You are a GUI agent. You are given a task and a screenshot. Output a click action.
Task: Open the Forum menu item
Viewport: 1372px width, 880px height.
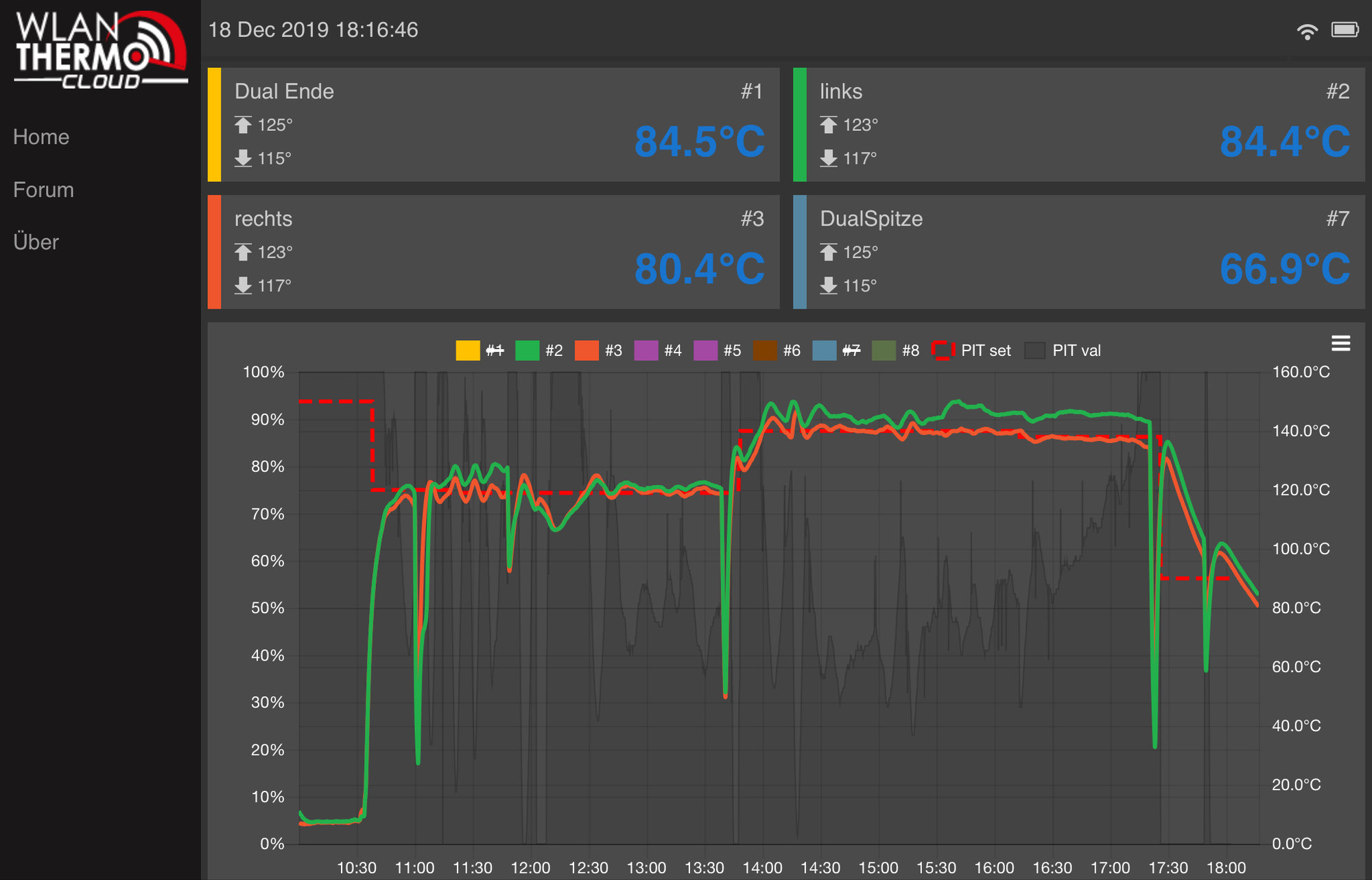coord(43,190)
